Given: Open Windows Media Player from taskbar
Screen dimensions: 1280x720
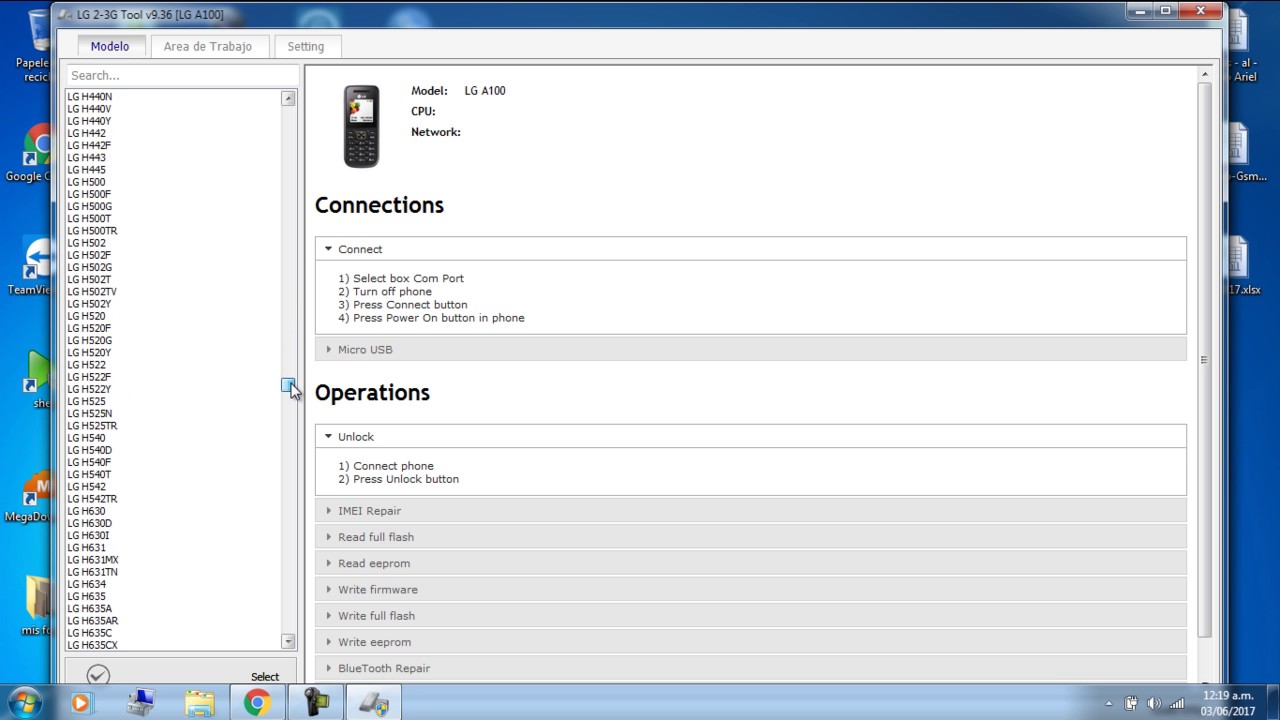Looking at the screenshot, I should coord(81,703).
